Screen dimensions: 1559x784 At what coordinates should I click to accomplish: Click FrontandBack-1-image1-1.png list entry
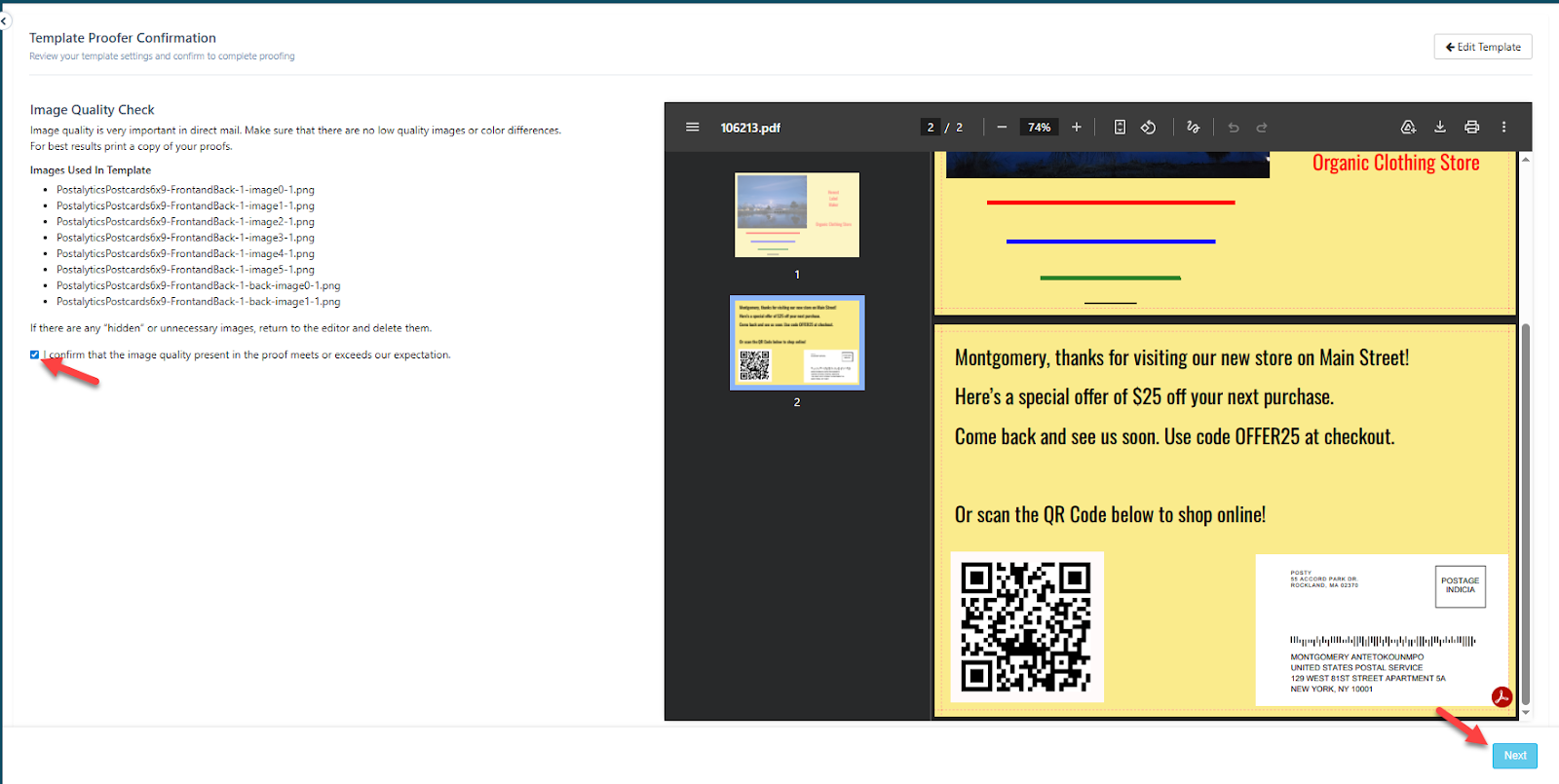tap(185, 205)
